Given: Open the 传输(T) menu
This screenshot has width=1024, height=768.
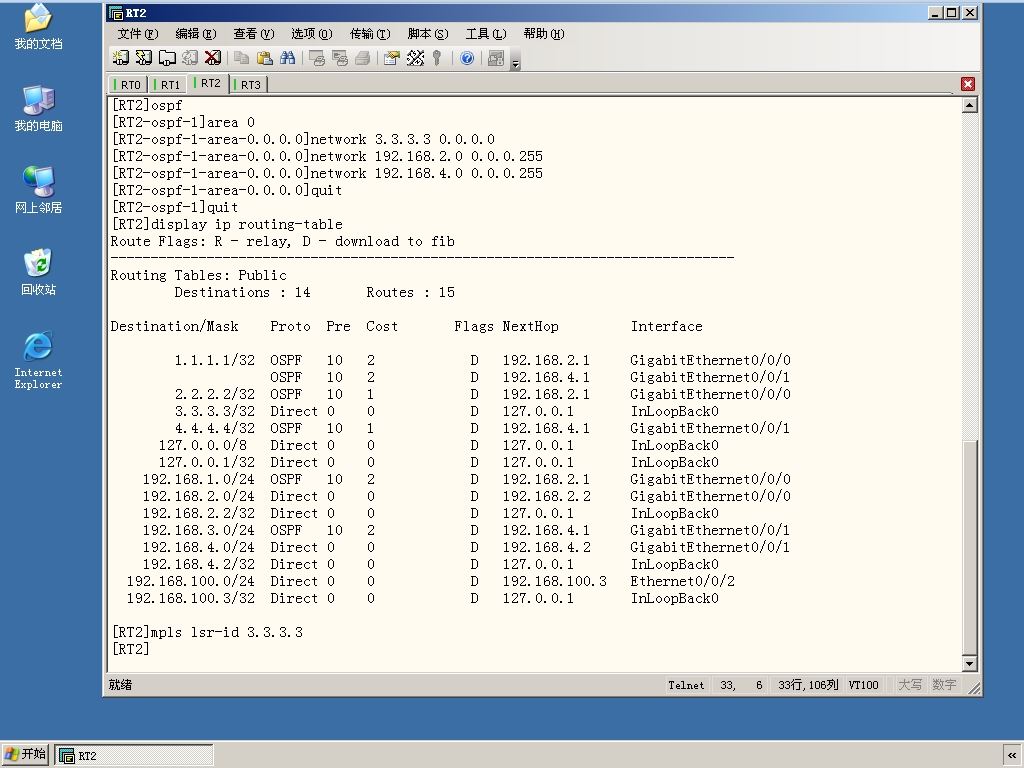Looking at the screenshot, I should [370, 34].
